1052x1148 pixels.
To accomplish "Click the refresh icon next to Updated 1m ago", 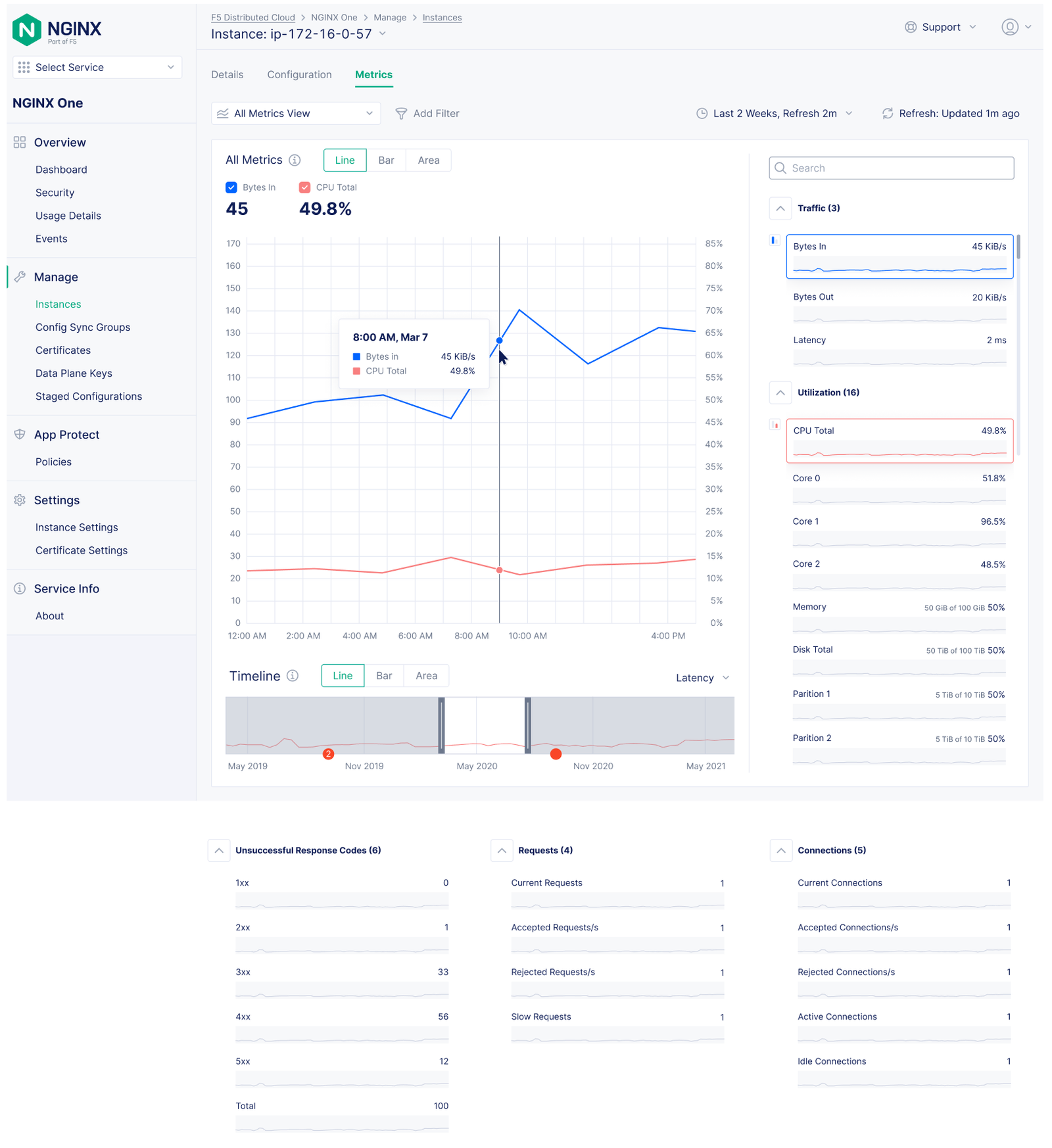I will (888, 114).
